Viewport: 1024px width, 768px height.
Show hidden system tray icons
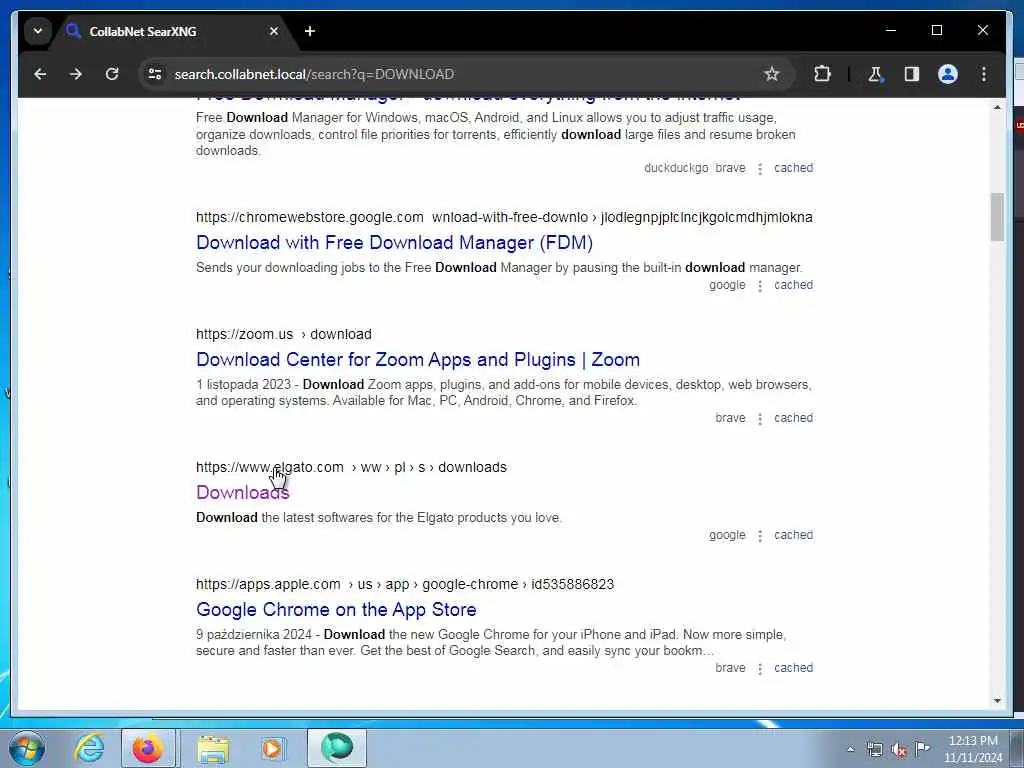(x=850, y=750)
